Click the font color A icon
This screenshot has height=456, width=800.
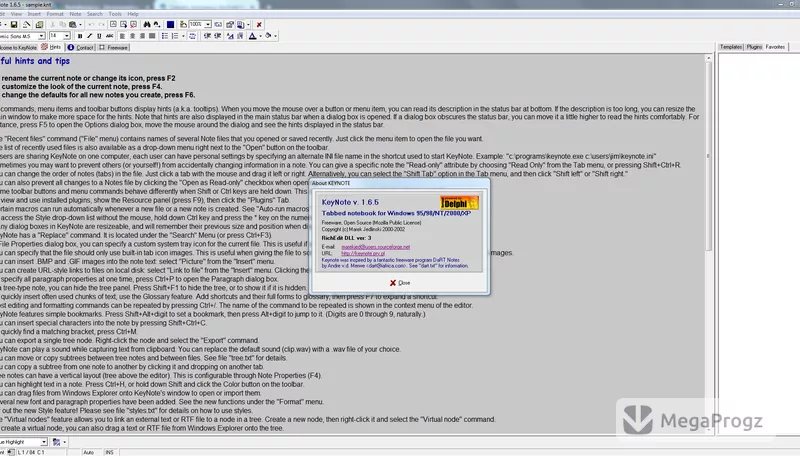coord(253,36)
